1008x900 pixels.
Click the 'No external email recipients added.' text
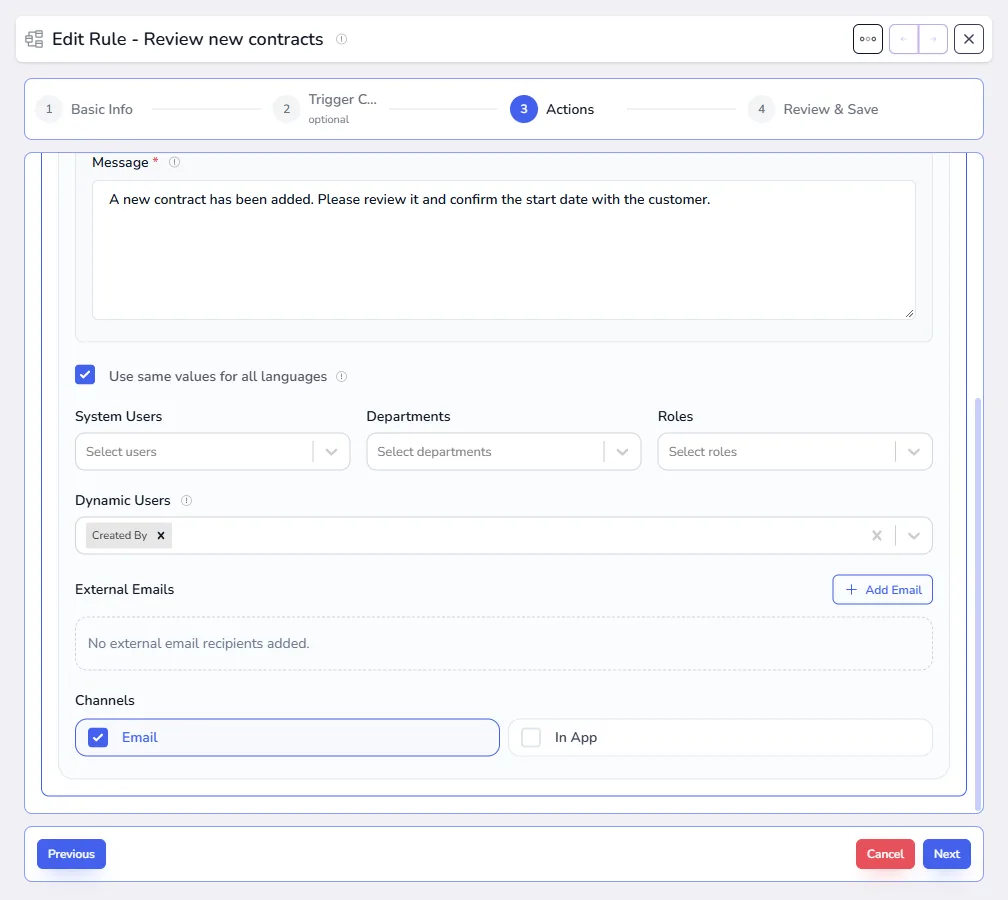click(x=199, y=644)
